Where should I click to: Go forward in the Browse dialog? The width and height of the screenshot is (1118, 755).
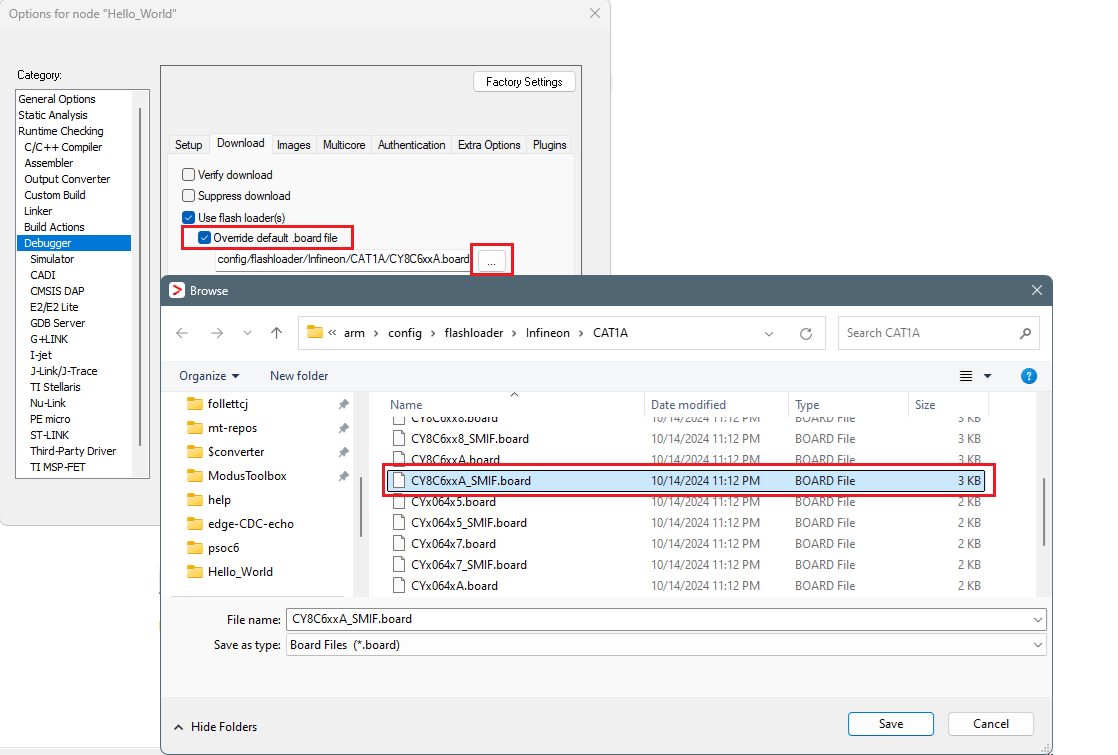[x=217, y=333]
